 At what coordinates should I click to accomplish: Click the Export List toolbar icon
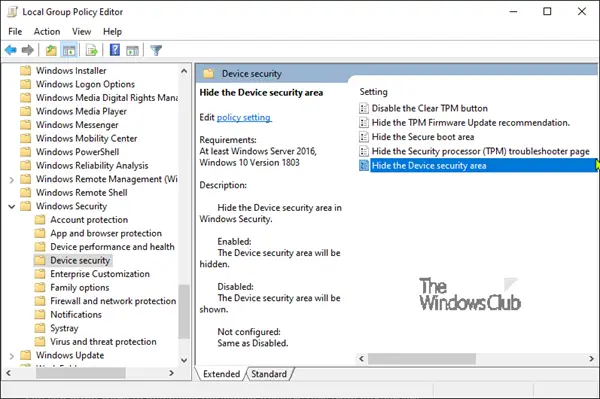click(x=92, y=50)
